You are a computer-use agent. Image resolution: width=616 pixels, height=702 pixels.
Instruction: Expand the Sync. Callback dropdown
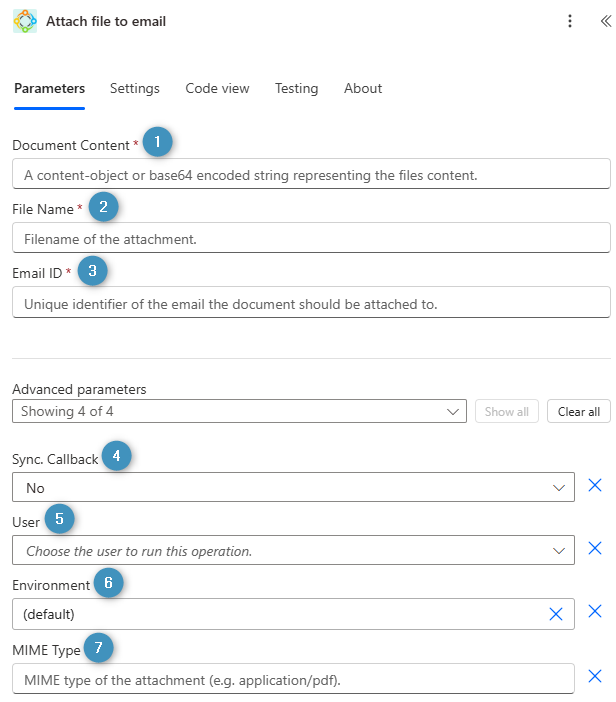pos(559,487)
